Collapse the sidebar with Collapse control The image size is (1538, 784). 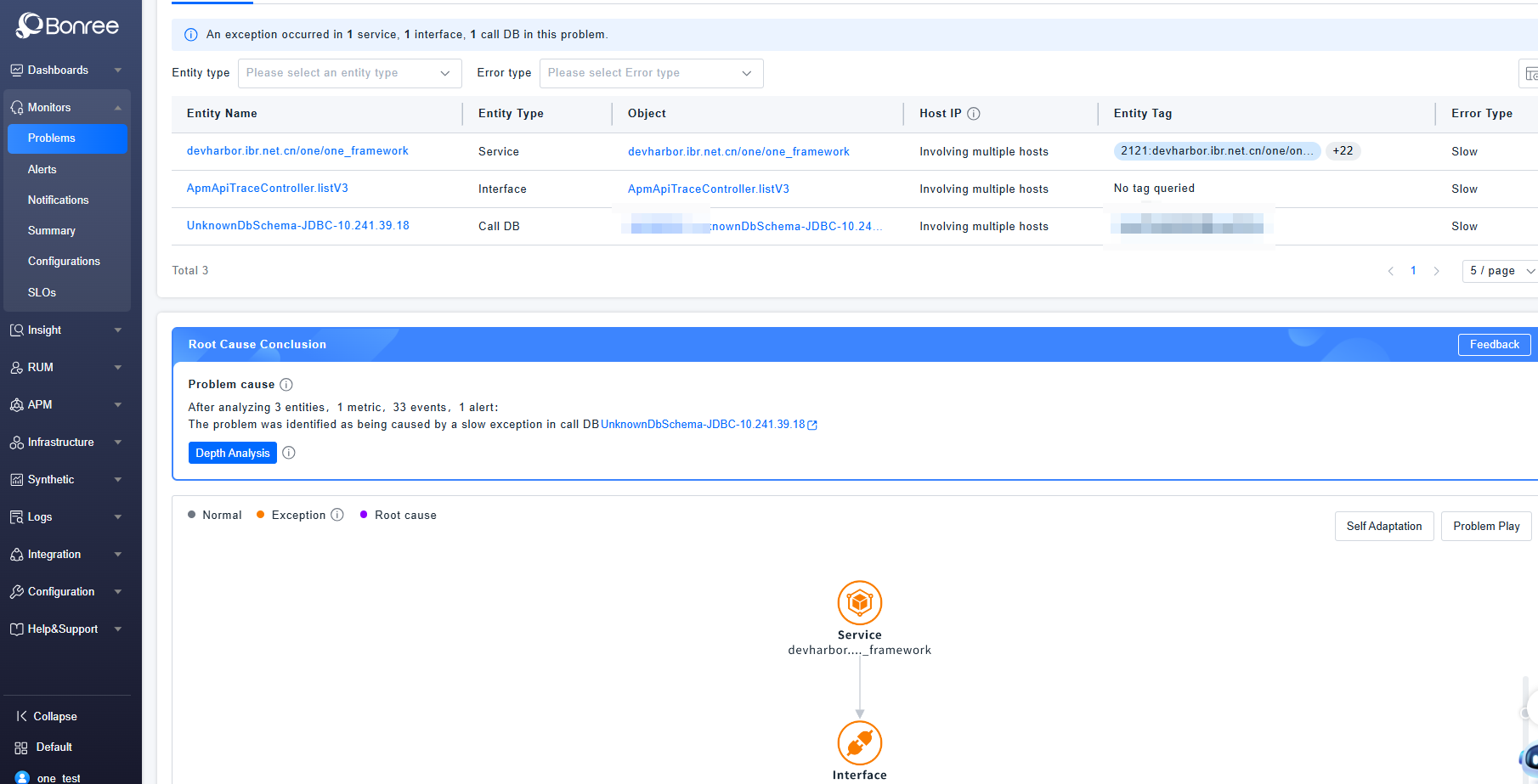point(47,716)
